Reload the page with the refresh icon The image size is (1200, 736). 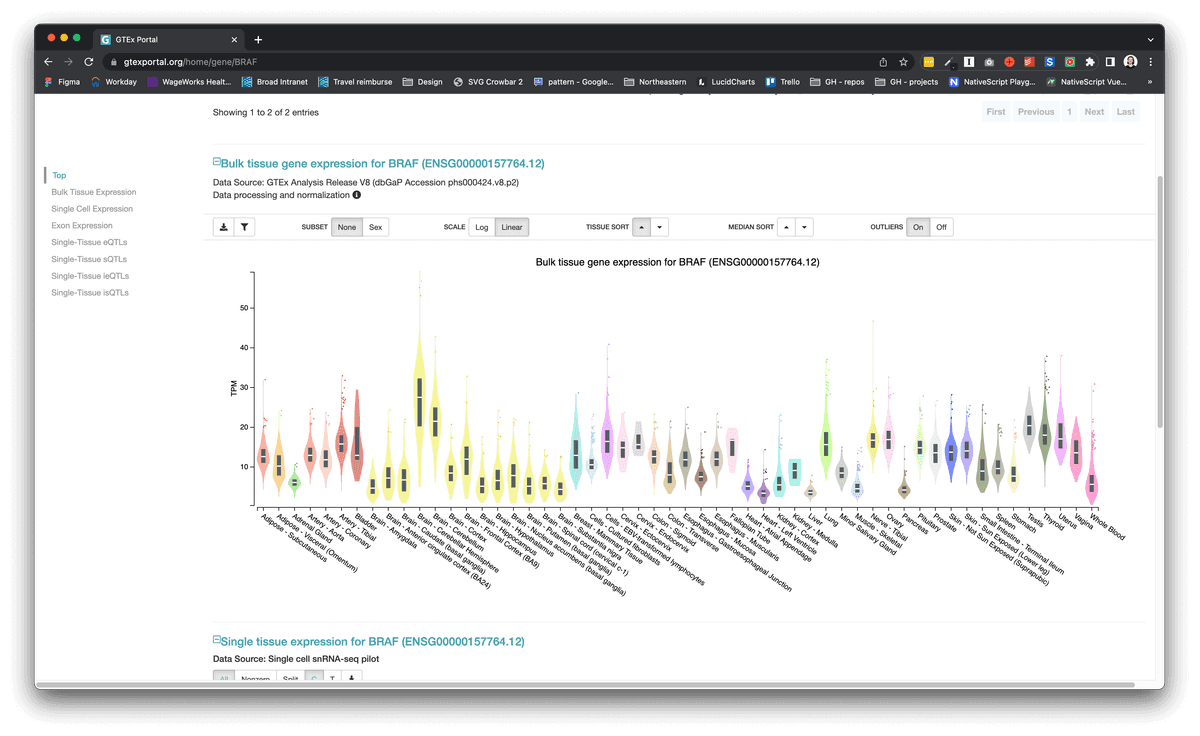point(89,62)
